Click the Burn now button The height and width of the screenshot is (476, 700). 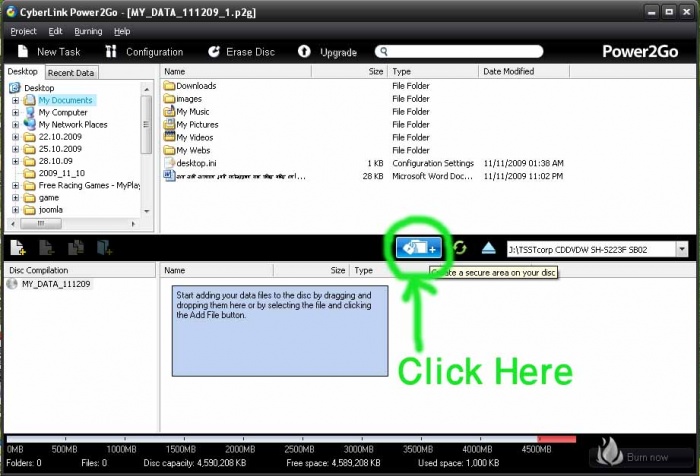pyautogui.click(x=642, y=456)
